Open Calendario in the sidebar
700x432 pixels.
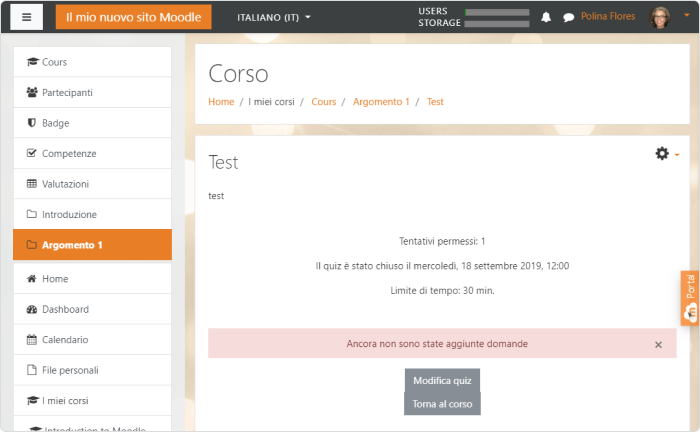click(x=92, y=340)
